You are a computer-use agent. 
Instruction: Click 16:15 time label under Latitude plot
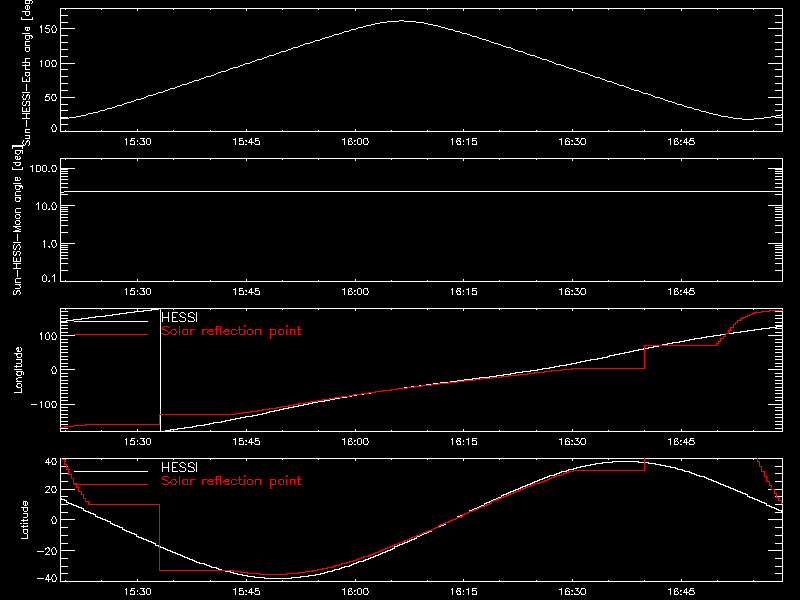[464, 592]
